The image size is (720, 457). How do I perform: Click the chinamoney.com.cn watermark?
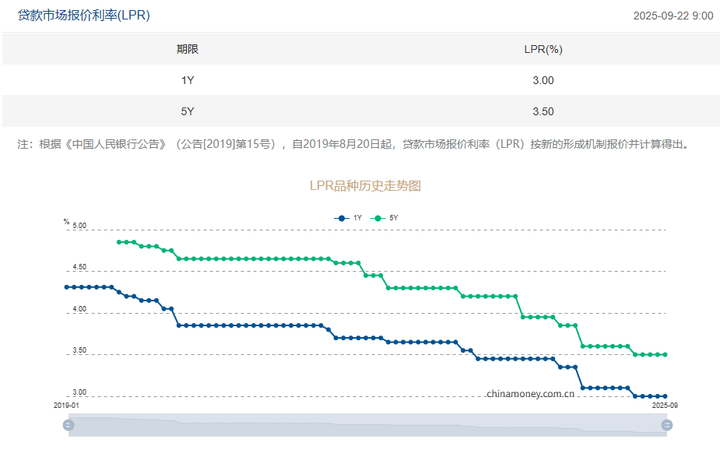pos(530,393)
